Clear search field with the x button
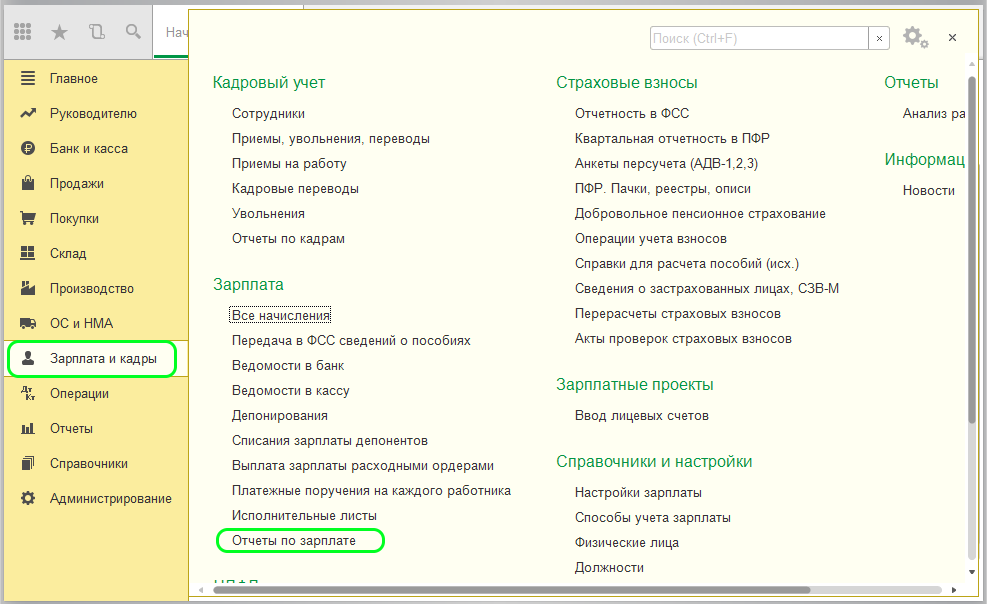This screenshot has width=987, height=604. pyautogui.click(x=879, y=38)
